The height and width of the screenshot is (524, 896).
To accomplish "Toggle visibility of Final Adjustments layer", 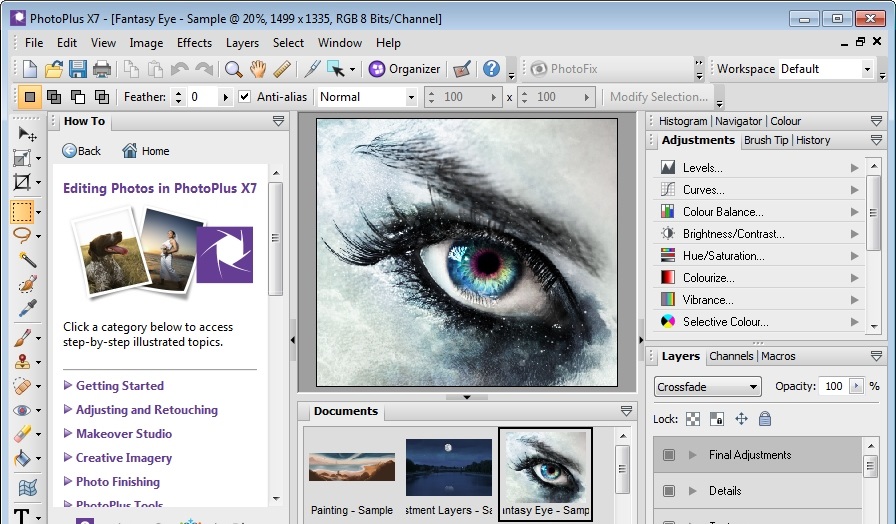I will point(668,455).
